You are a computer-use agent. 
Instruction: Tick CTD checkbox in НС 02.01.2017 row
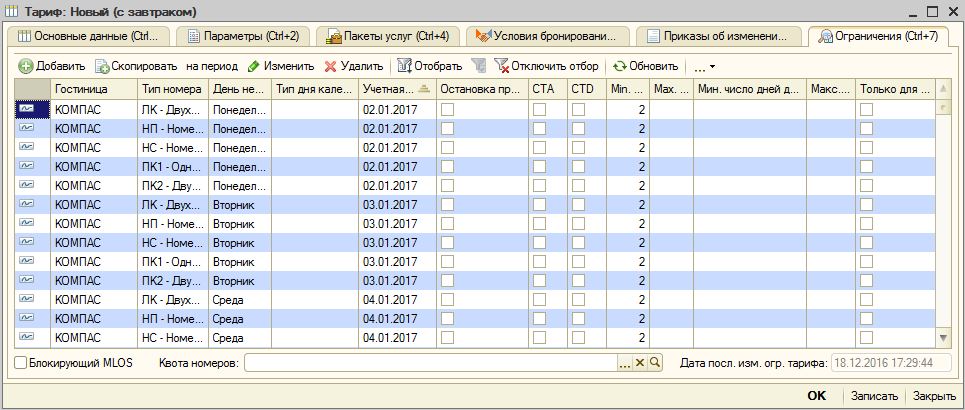coord(579,148)
